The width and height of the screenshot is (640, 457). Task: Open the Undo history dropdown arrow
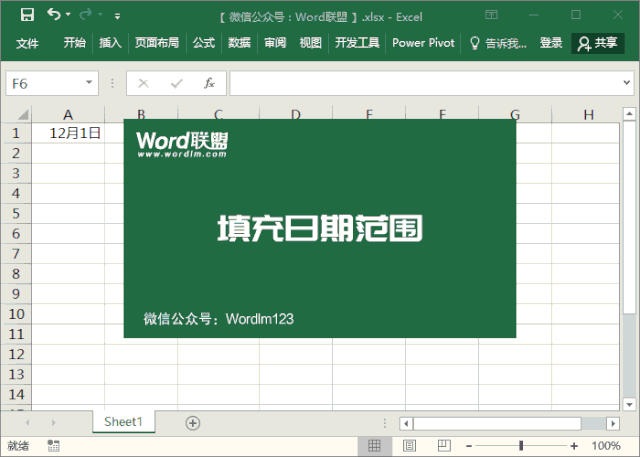pyautogui.click(x=68, y=15)
